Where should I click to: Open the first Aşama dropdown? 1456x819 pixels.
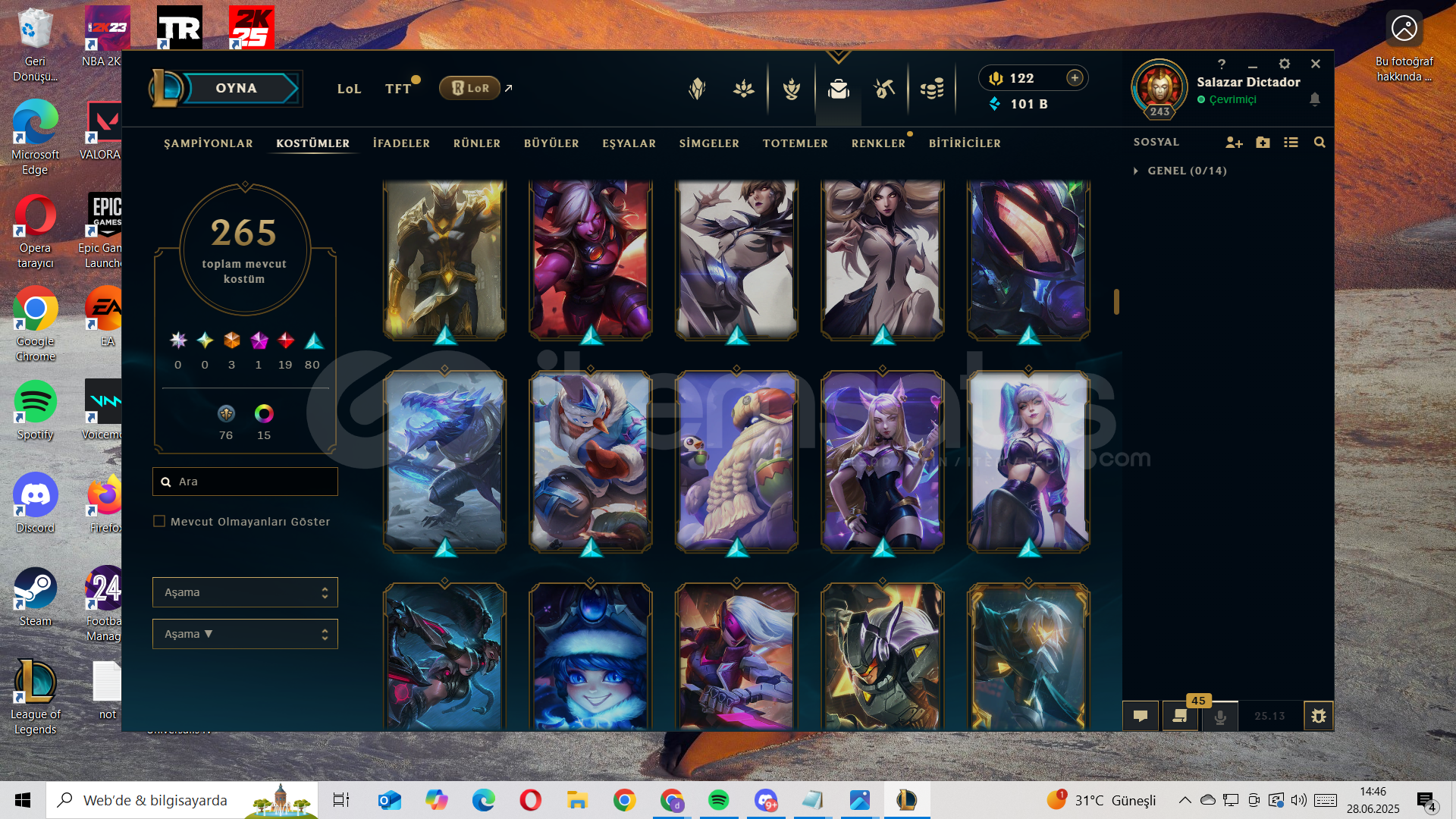tap(245, 592)
